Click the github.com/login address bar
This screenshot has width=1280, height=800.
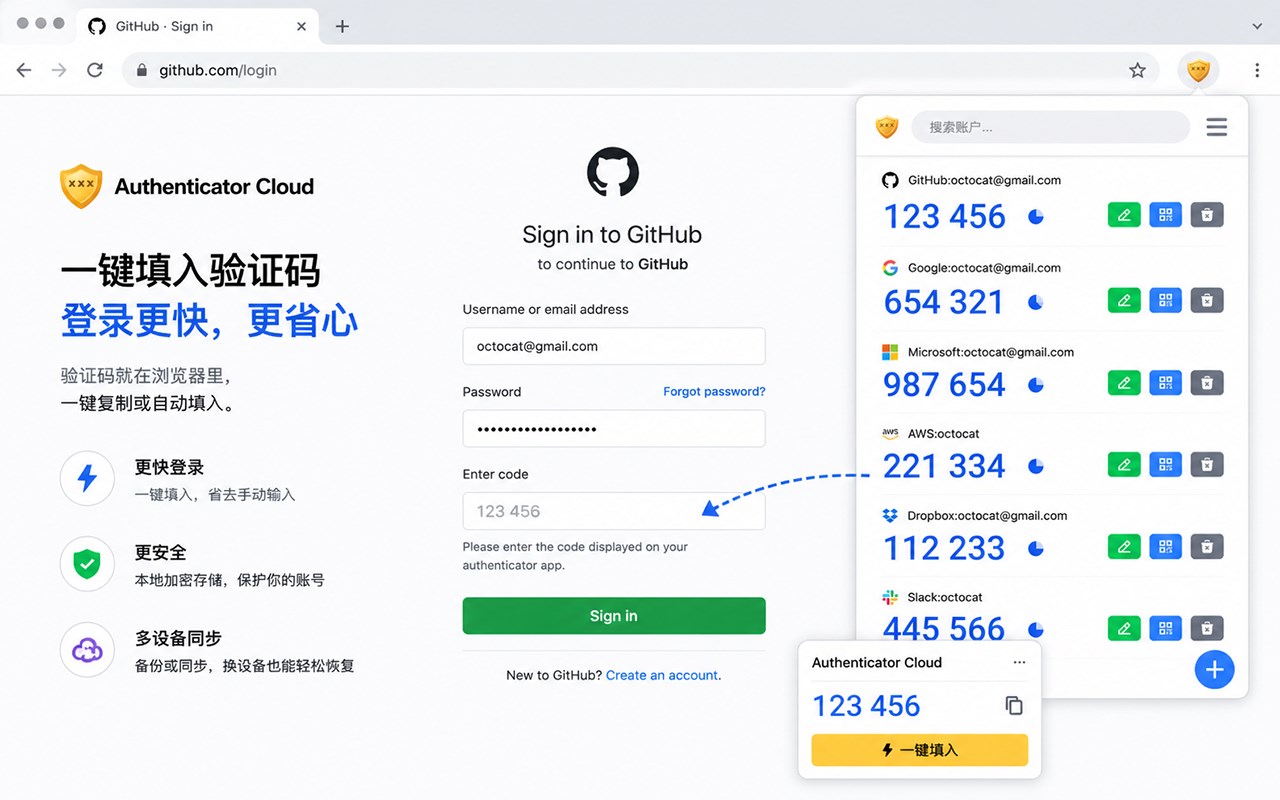(640, 70)
